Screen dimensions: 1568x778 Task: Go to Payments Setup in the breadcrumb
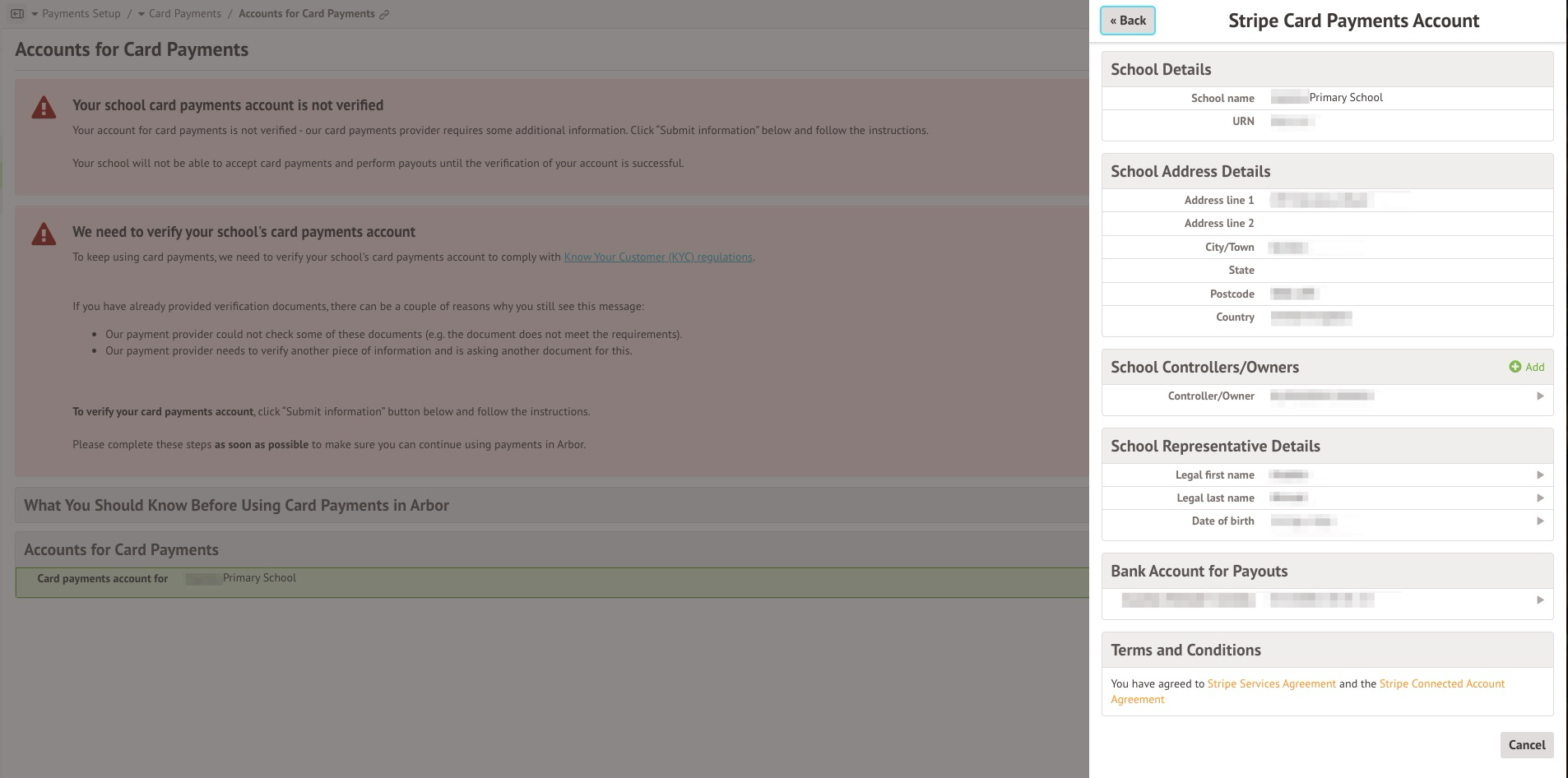[x=81, y=14]
